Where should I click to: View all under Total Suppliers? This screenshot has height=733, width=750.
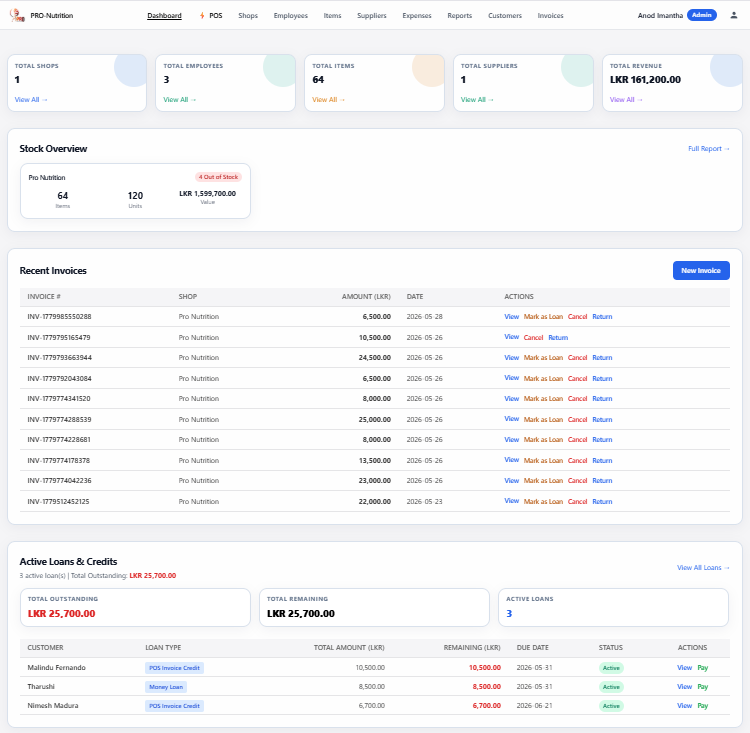click(477, 100)
